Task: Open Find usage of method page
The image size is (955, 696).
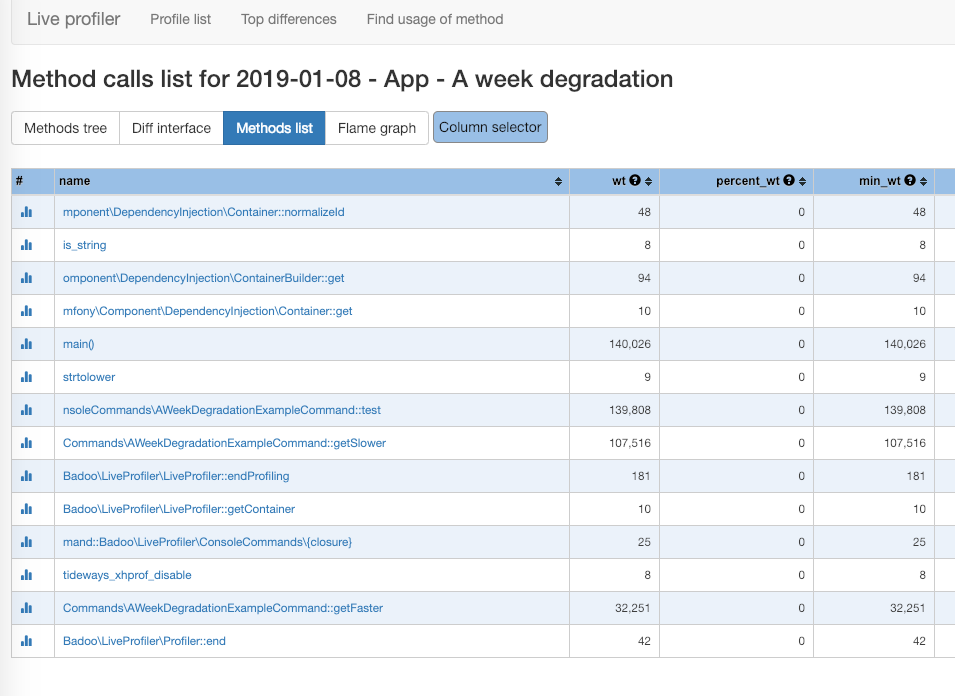Action: tap(435, 19)
